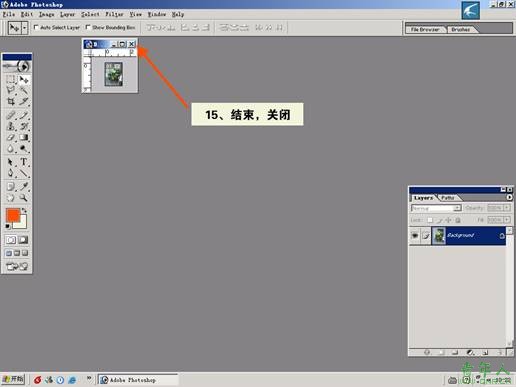Screen dimensions: 516x387
Task: Select the Eraser tool
Action: pyautogui.click(x=11, y=137)
